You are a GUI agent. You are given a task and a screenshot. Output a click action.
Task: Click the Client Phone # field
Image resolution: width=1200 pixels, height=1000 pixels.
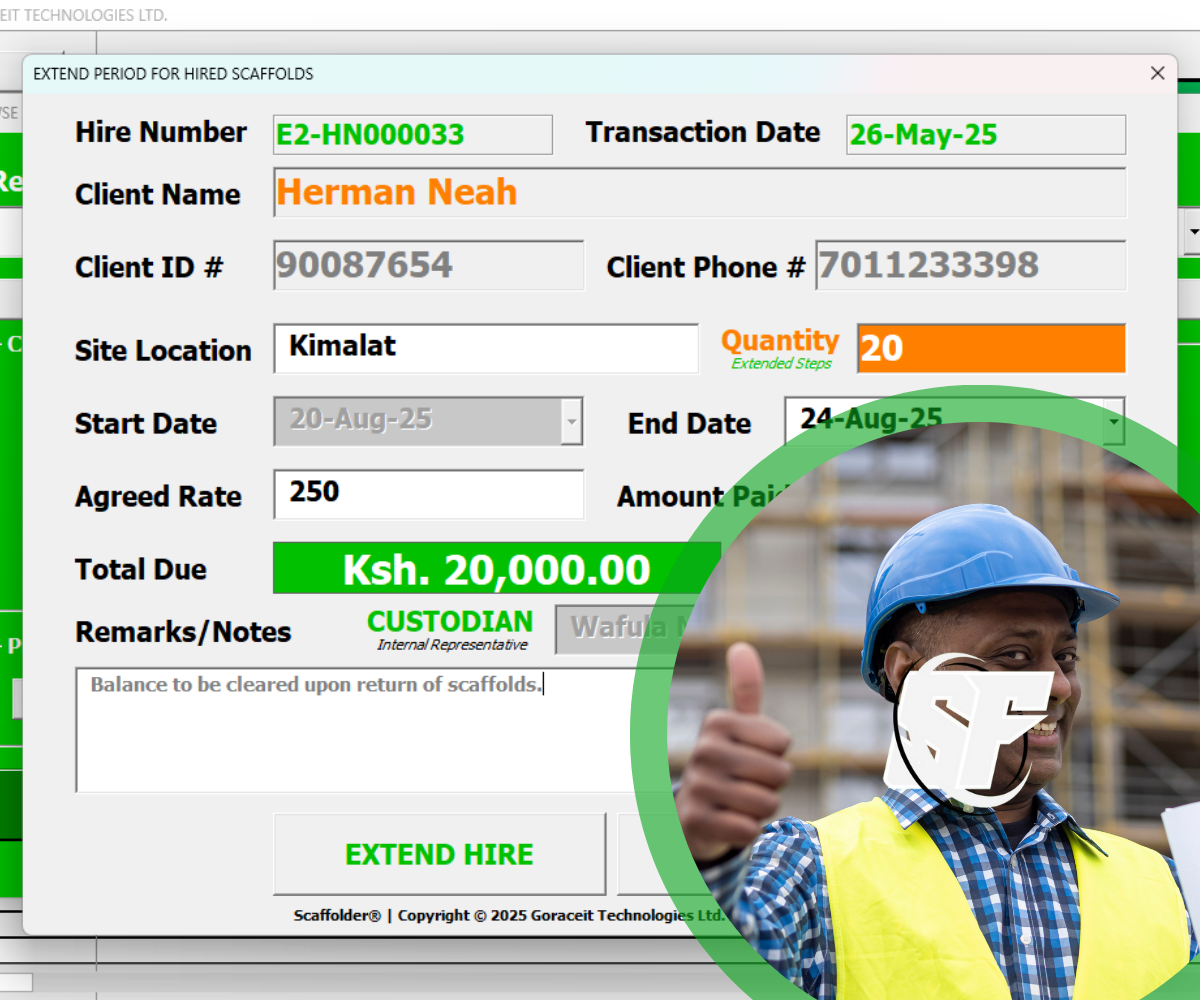click(x=970, y=266)
